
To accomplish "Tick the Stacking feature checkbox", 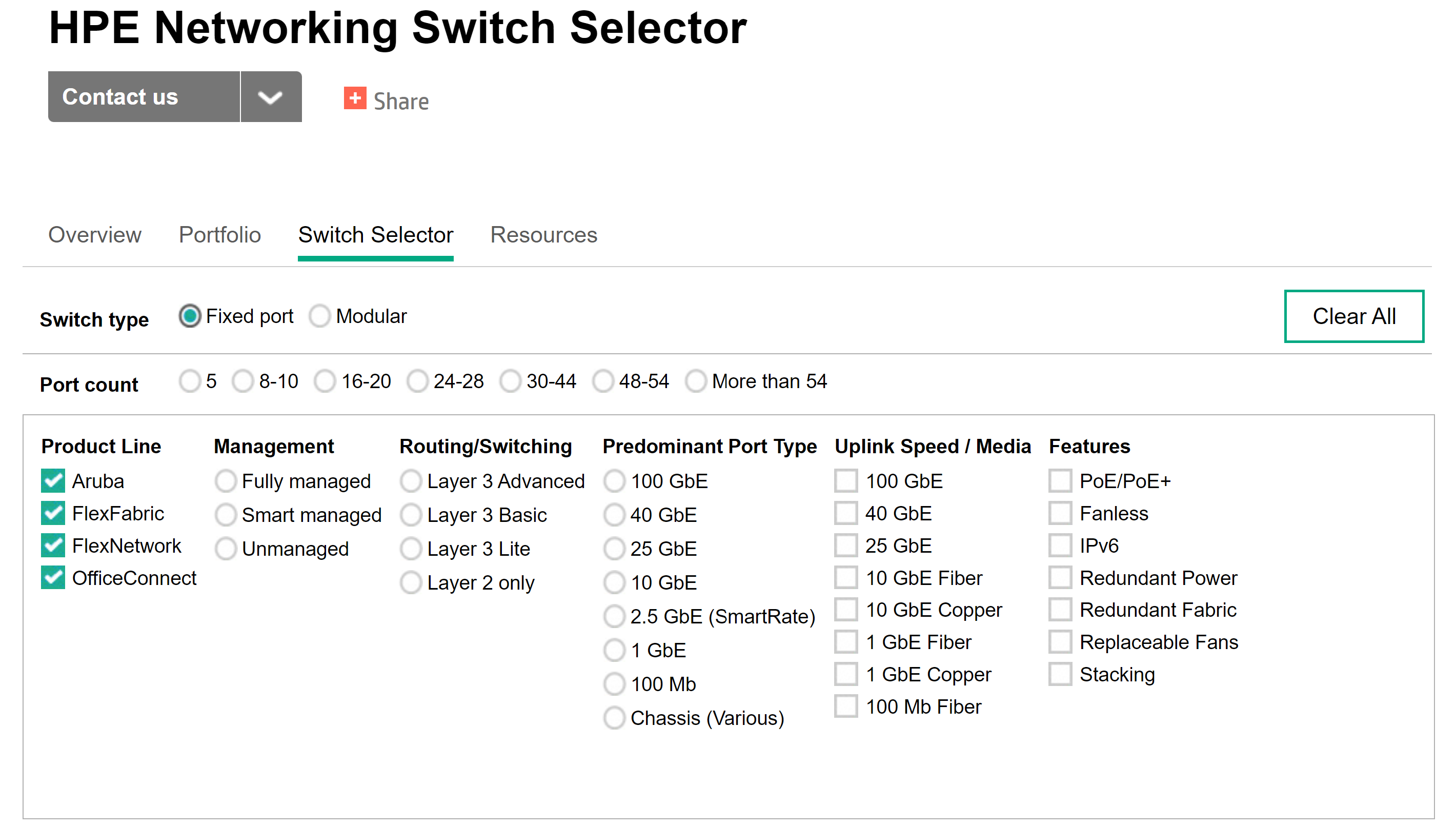I will [1060, 675].
